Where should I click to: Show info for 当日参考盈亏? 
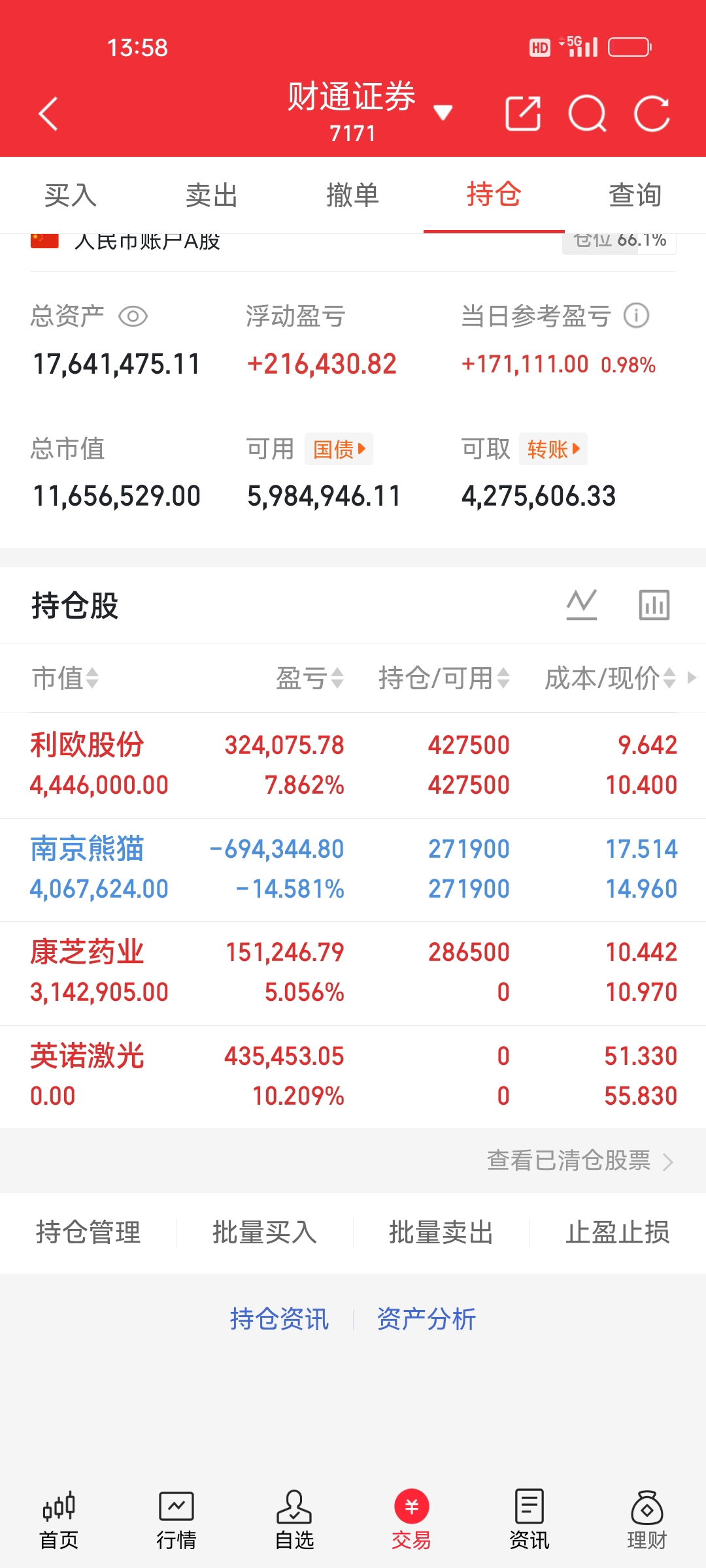pos(636,316)
